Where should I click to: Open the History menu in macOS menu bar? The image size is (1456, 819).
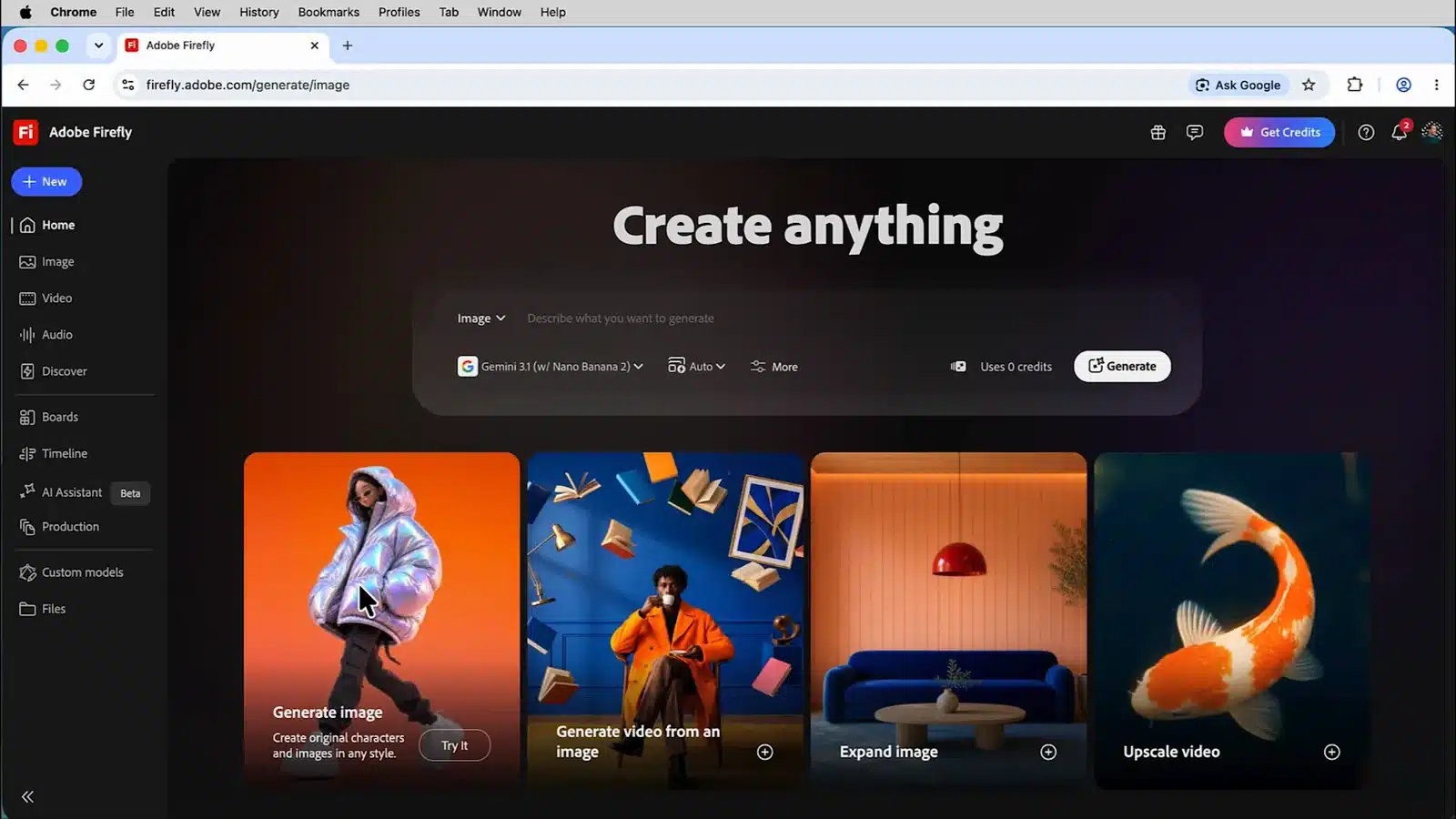pos(259,12)
